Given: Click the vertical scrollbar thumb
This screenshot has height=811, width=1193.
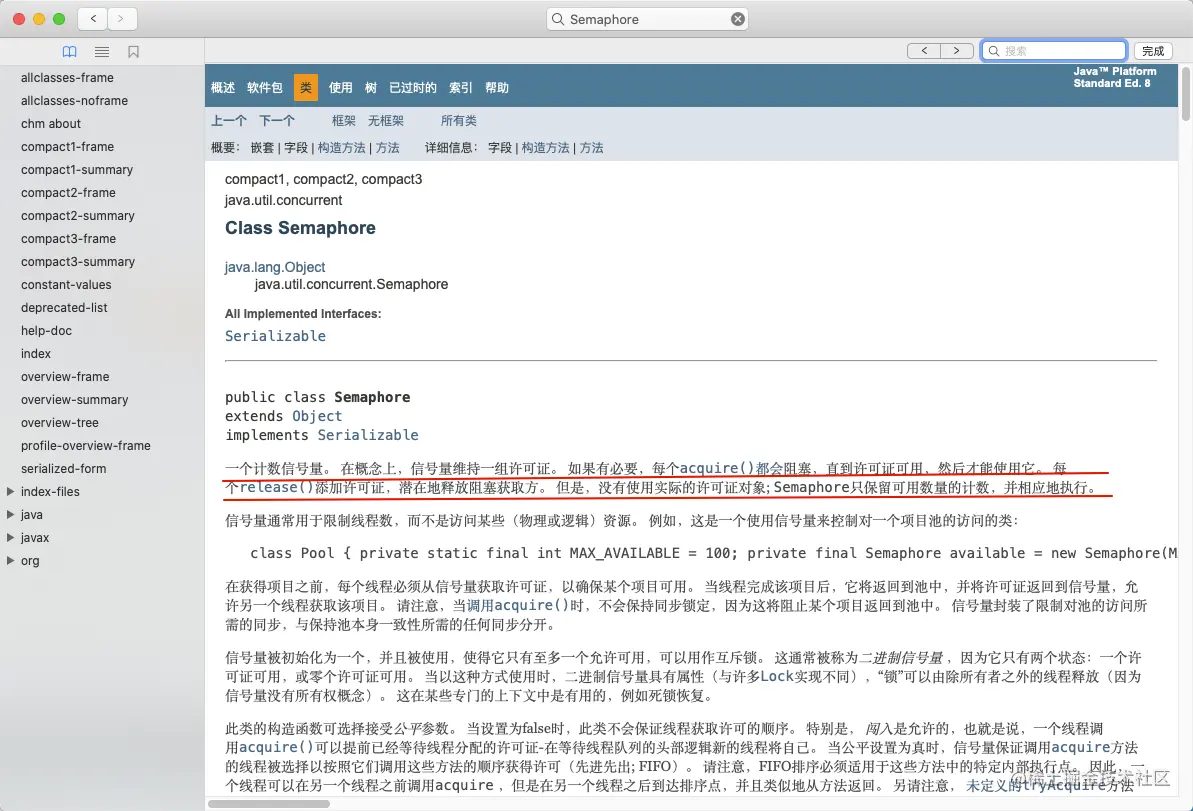Looking at the screenshot, I should (x=1185, y=94).
